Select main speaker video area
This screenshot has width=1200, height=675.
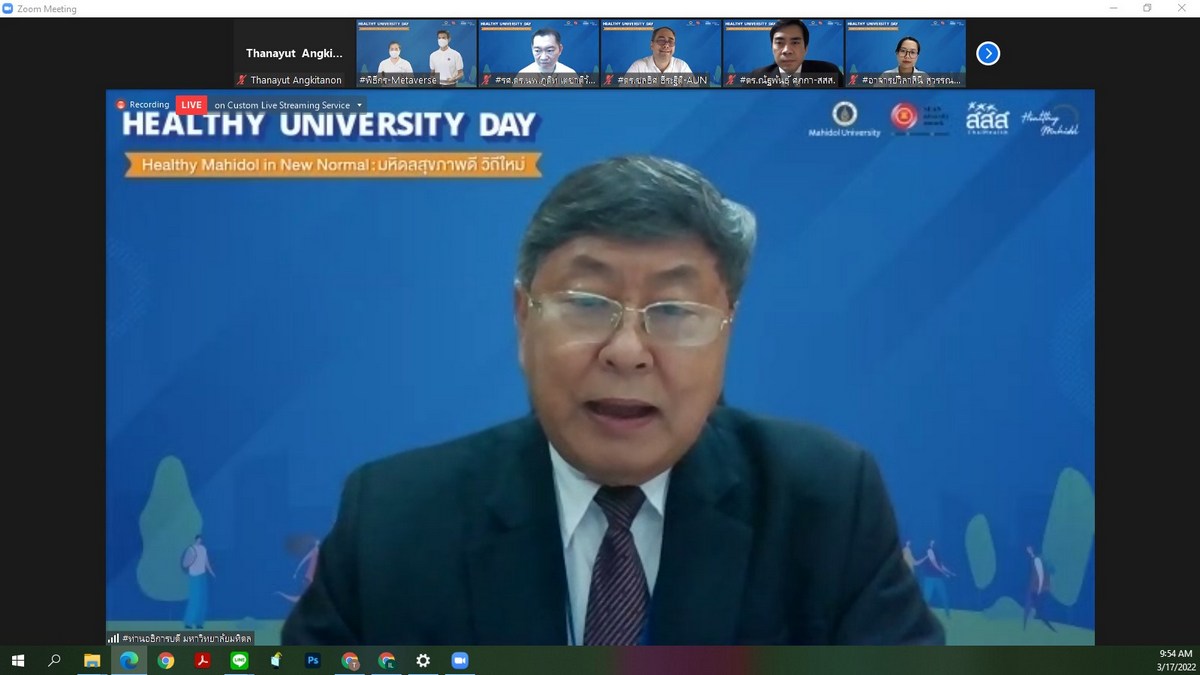click(x=600, y=400)
